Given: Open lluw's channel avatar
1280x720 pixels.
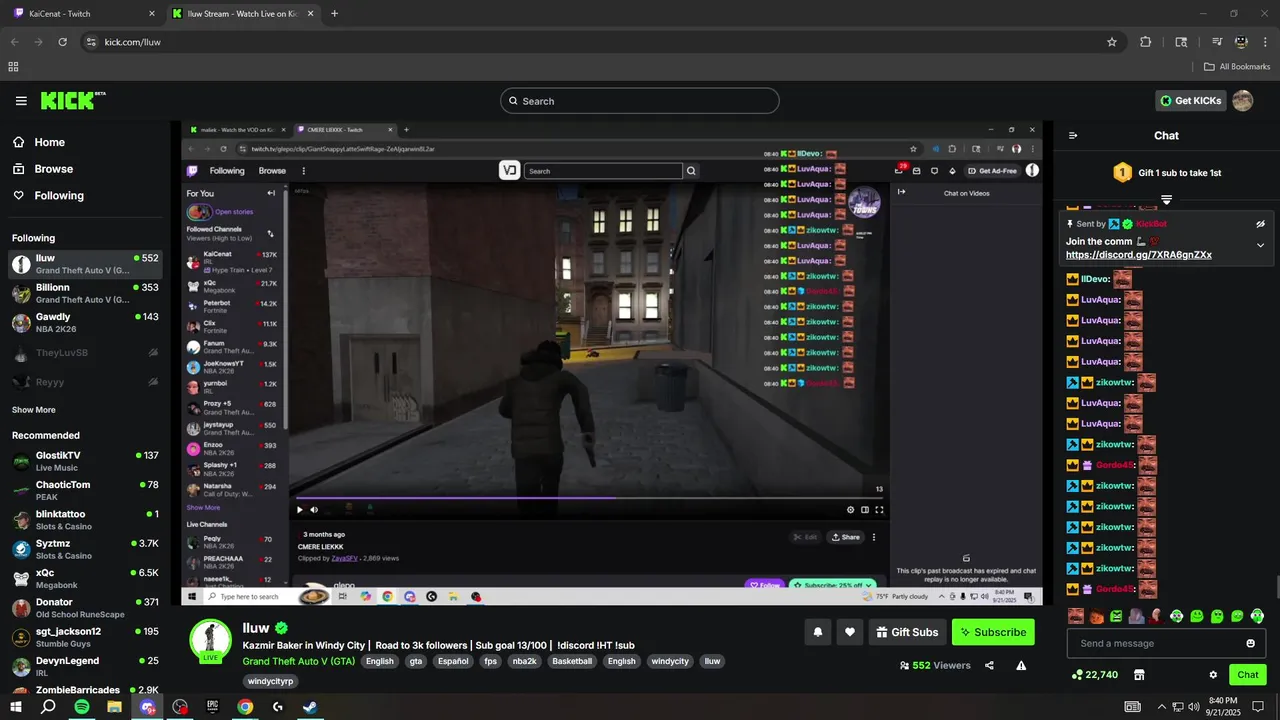Looking at the screenshot, I should click(x=211, y=640).
